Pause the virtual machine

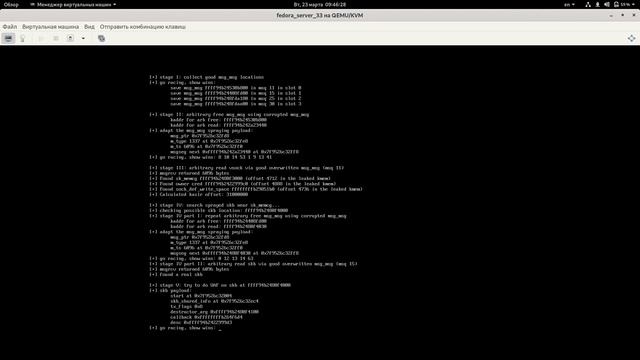(56, 38)
